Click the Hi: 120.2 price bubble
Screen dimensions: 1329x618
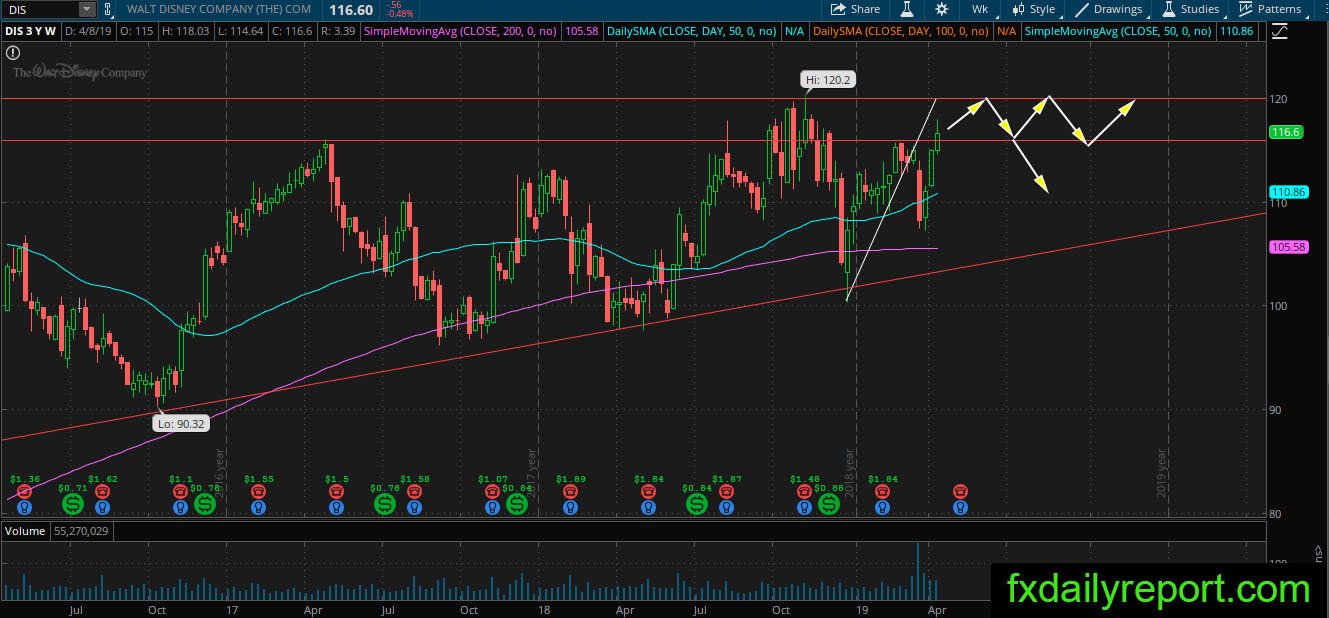pos(829,79)
